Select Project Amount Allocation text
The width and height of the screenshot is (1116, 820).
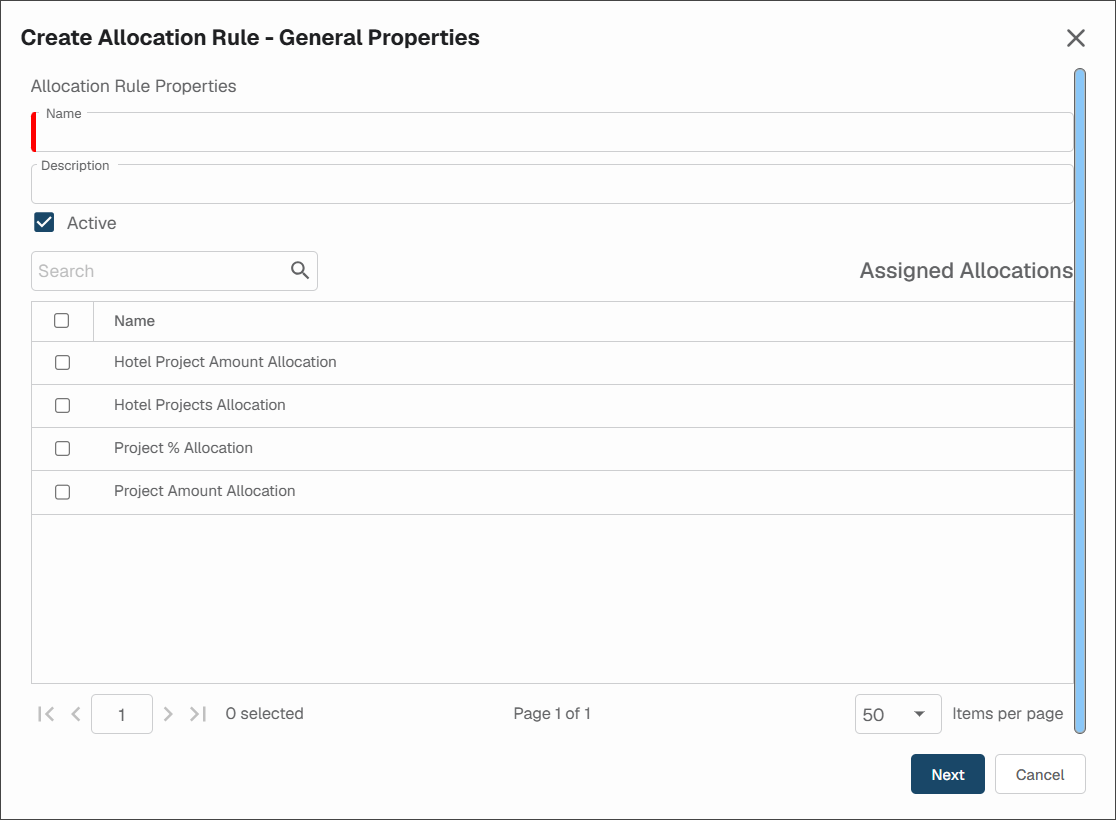pyautogui.click(x=204, y=491)
